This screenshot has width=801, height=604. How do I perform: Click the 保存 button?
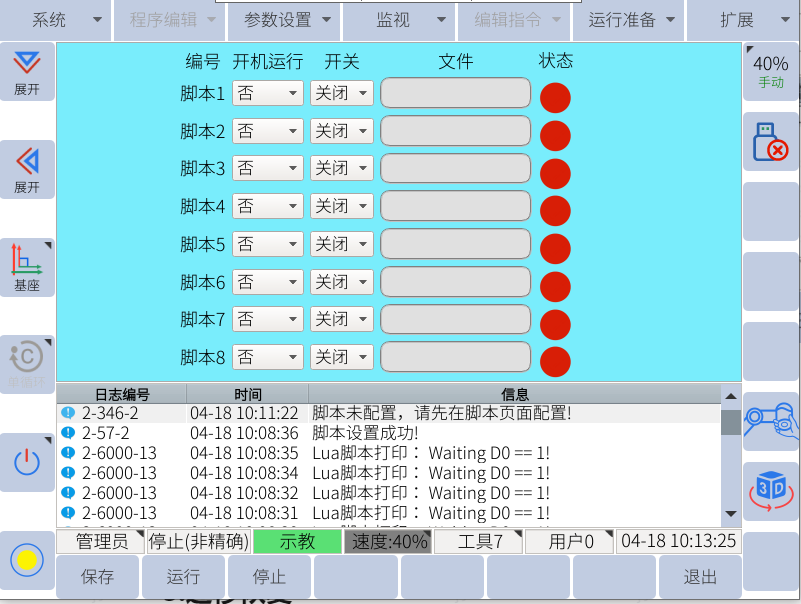tap(98, 577)
